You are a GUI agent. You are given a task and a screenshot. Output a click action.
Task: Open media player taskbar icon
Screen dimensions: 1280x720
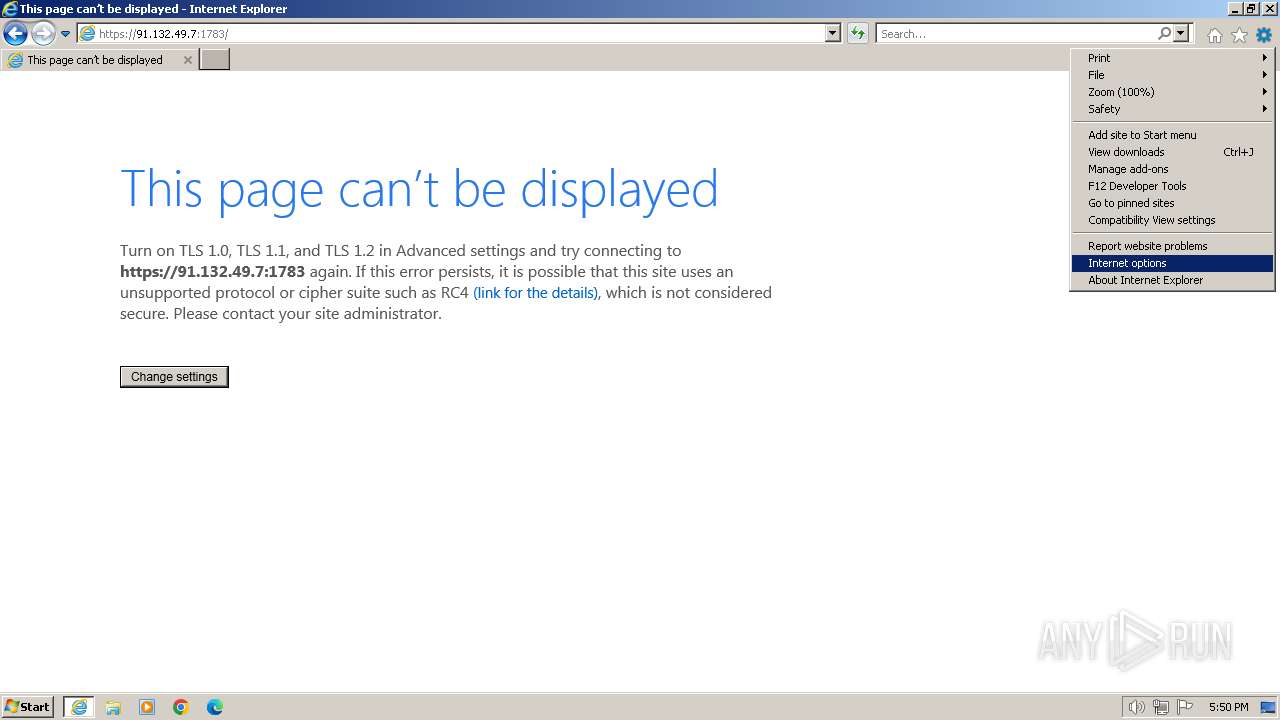point(147,707)
